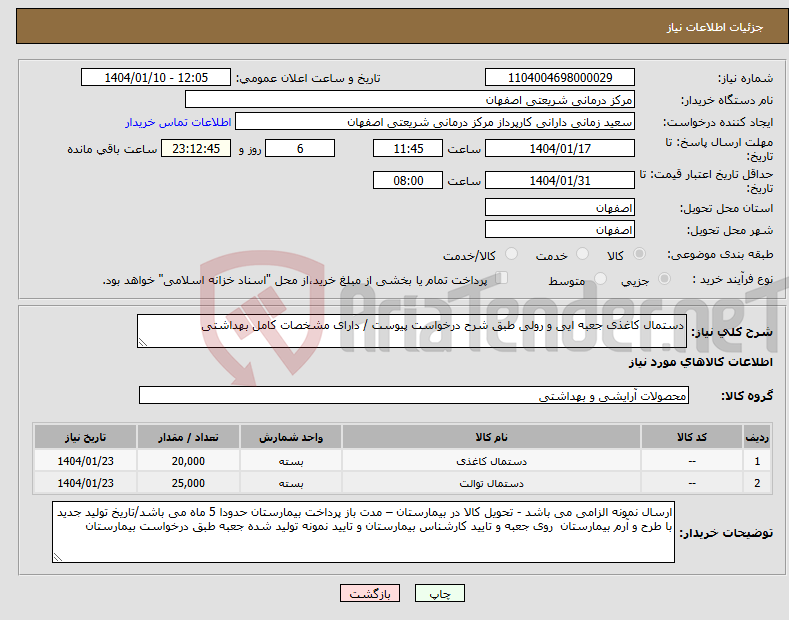Click the date cell in دستمال توالت row
The image size is (789, 620).
click(x=85, y=483)
